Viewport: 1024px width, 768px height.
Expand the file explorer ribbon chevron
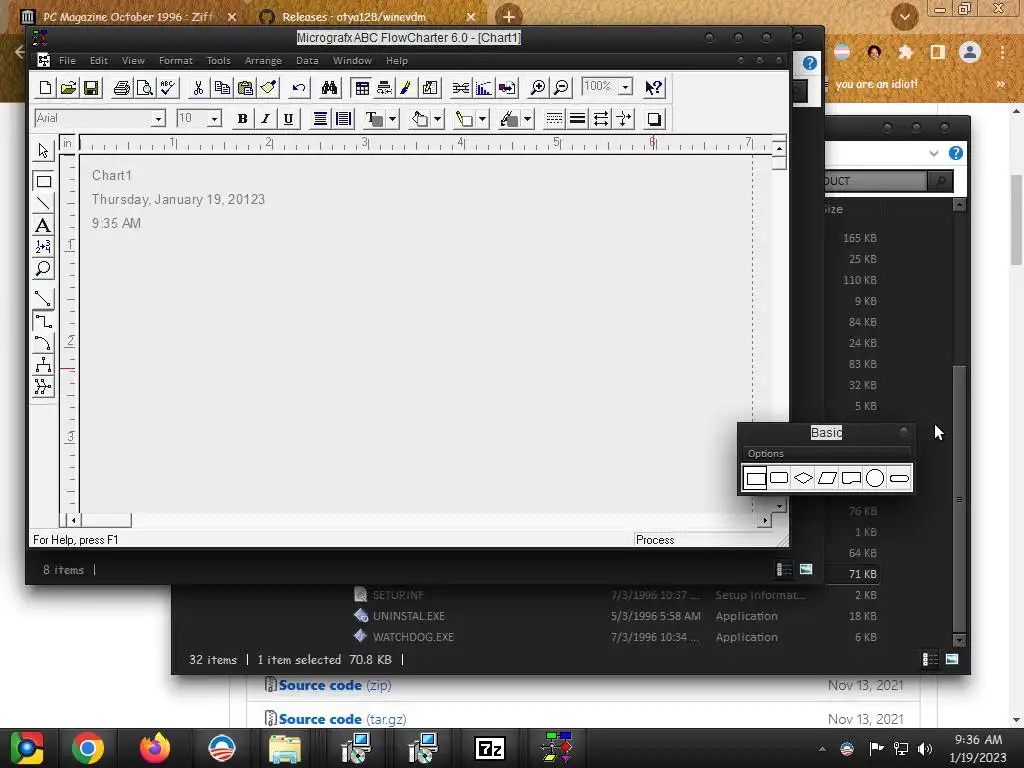933,153
